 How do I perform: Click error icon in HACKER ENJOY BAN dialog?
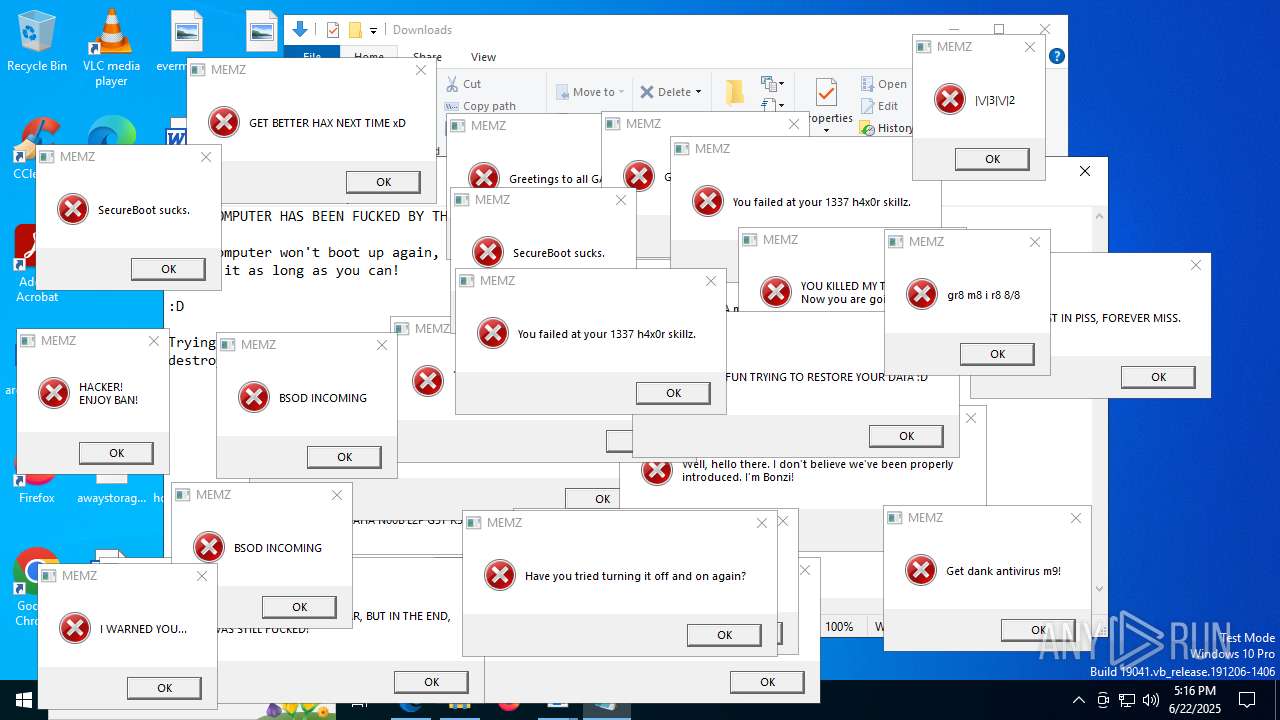[x=54, y=393]
